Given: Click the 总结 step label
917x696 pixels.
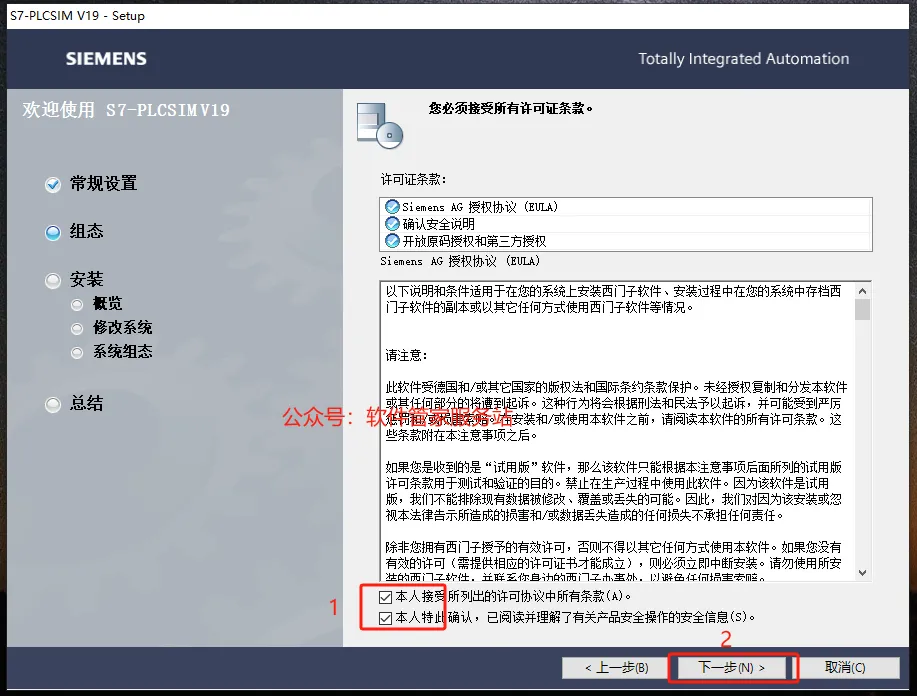Looking at the screenshot, I should pos(87,403).
